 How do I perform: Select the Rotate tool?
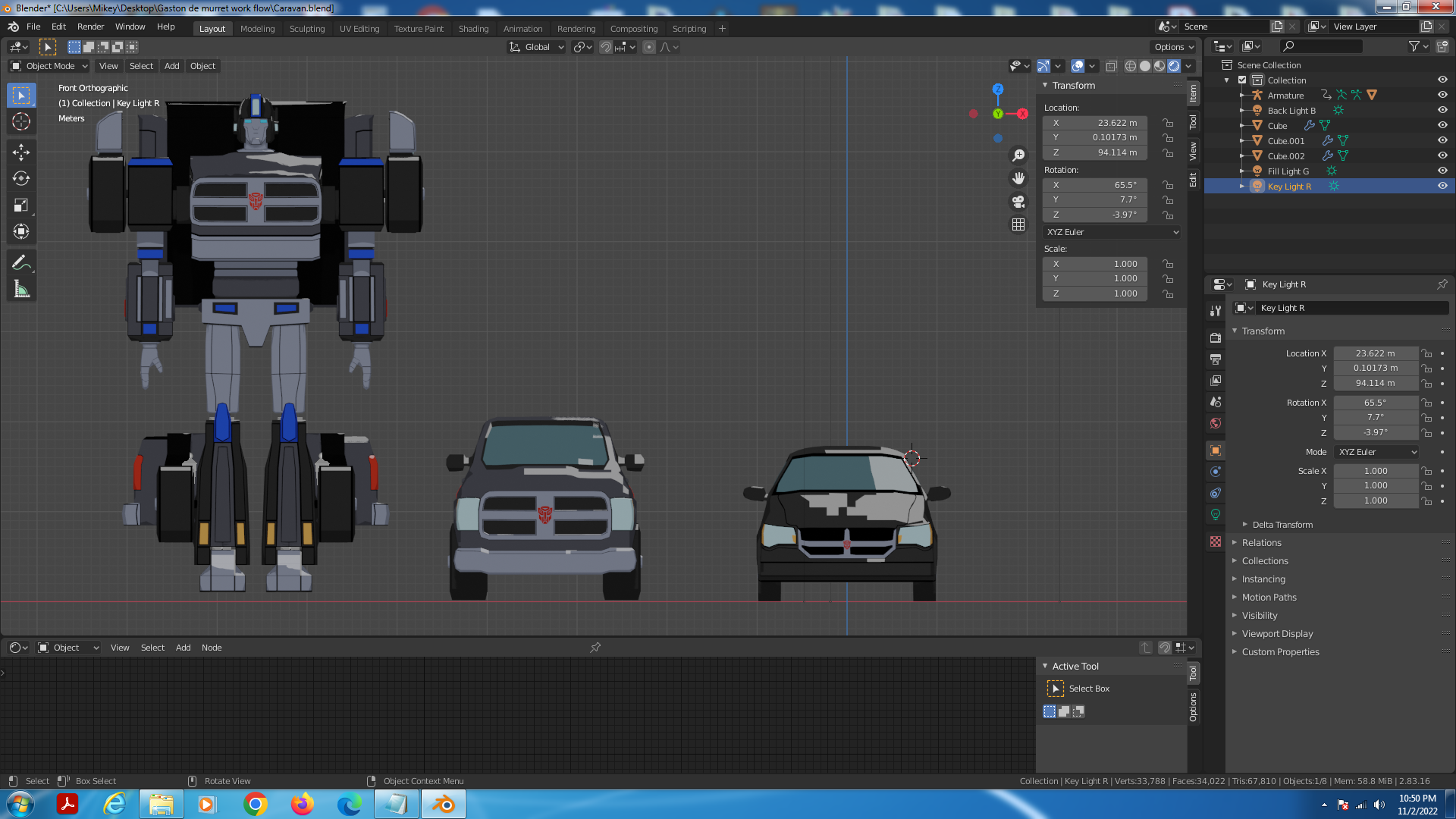[21, 179]
